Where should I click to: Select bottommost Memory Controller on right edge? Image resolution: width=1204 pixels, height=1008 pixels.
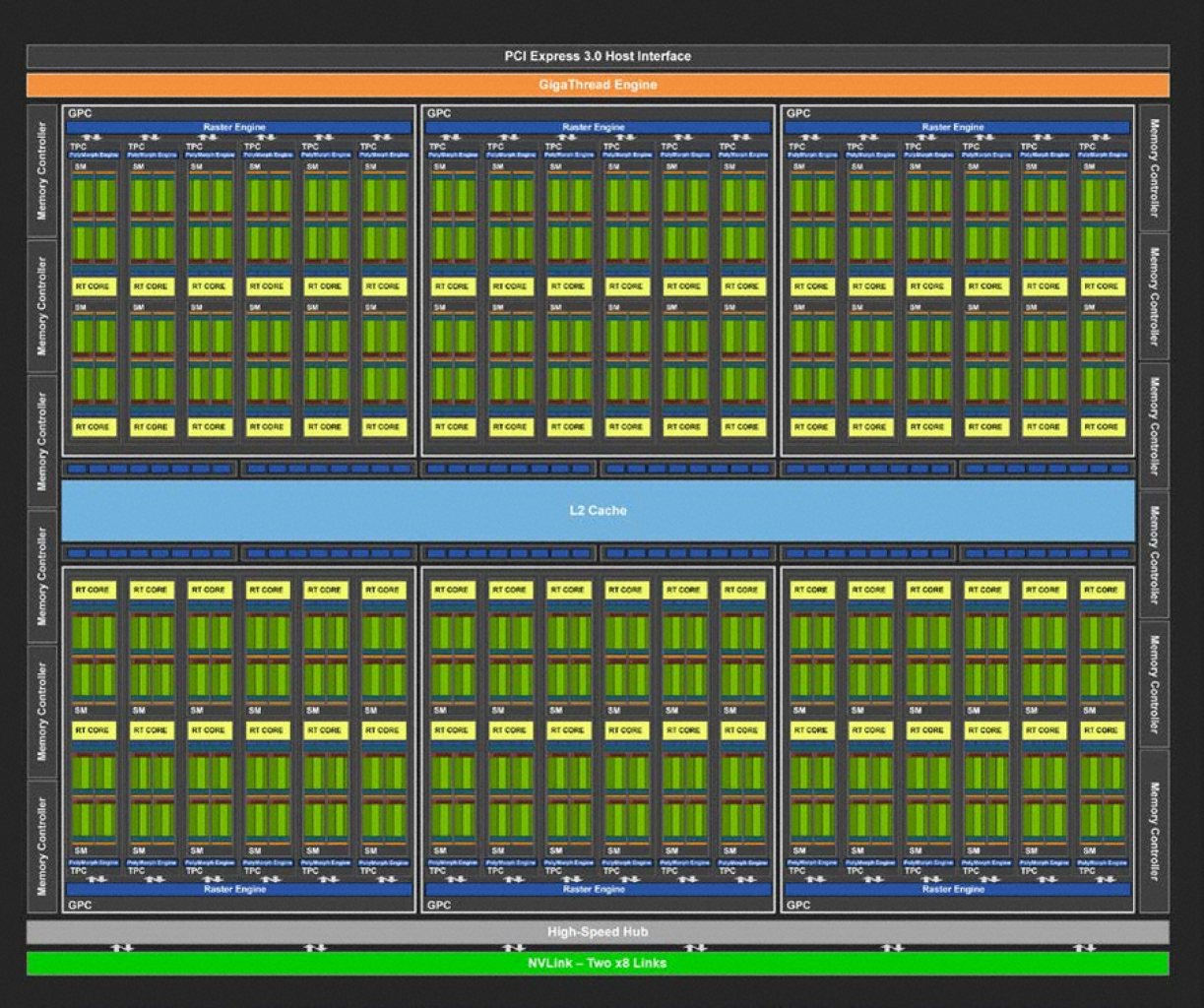(x=1154, y=832)
